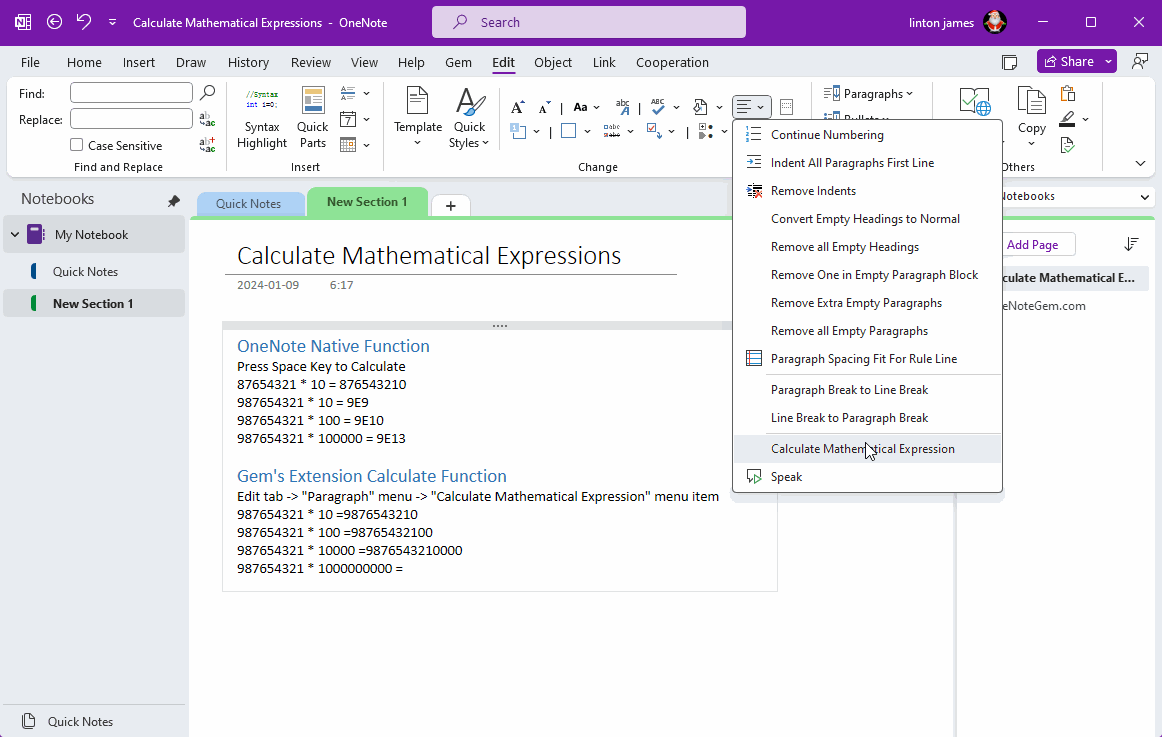Expand the Share button dropdown arrow
The width and height of the screenshot is (1162, 737).
point(1109,61)
